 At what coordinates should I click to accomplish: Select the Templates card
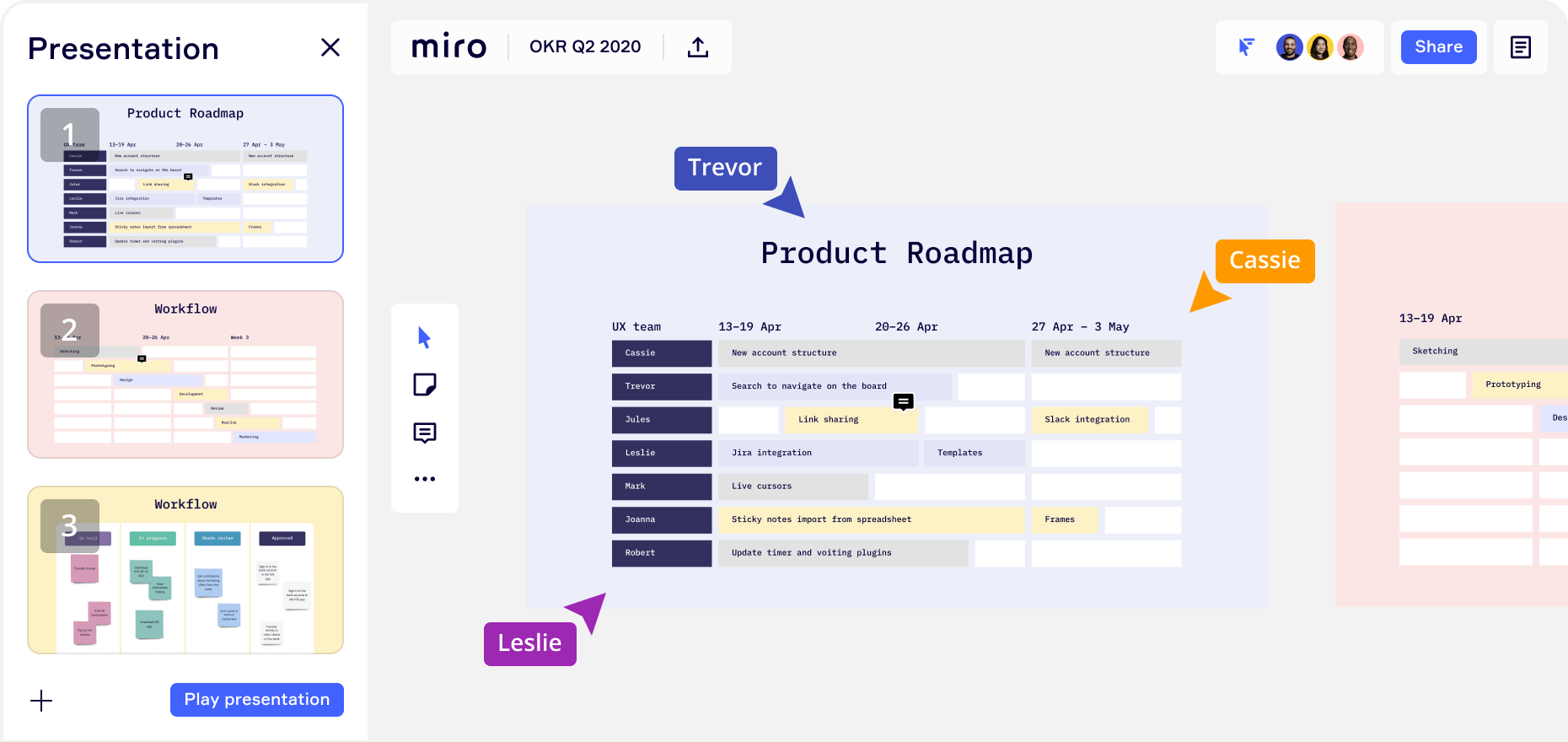[x=975, y=453]
